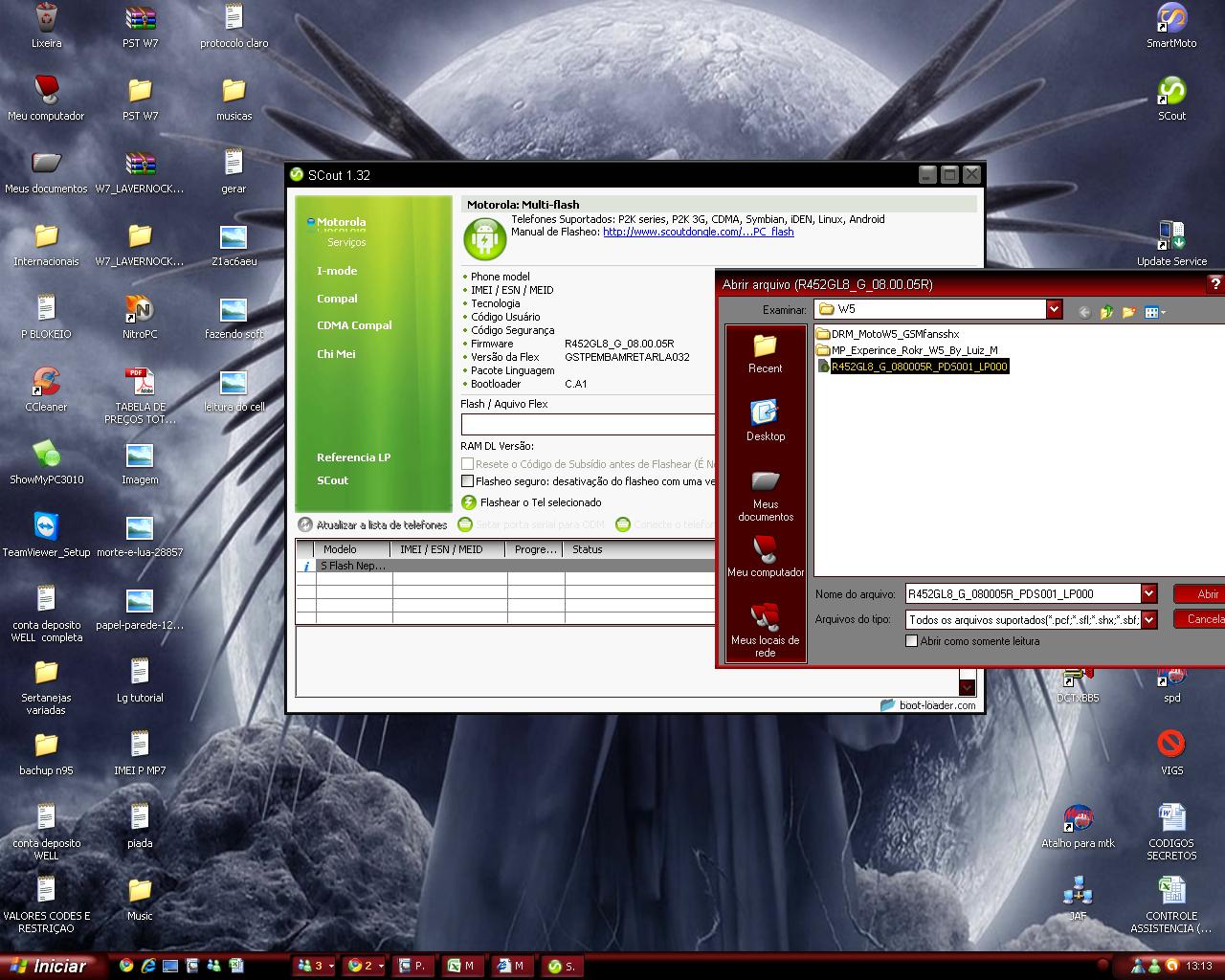Open NitroPC desktop icon
The height and width of the screenshot is (980, 1225).
click(140, 317)
